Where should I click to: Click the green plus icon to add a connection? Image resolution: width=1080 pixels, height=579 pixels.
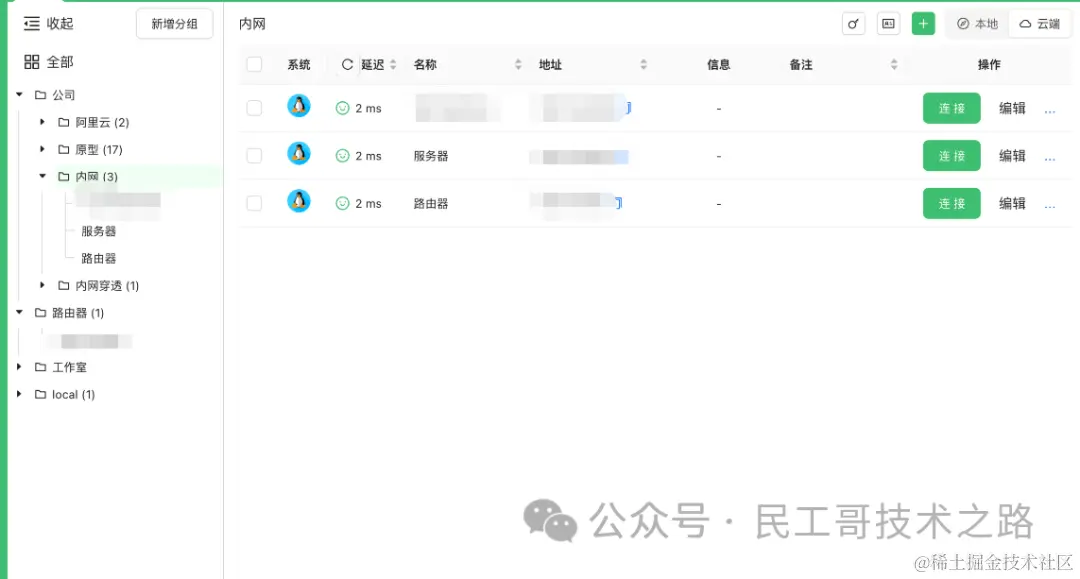(x=922, y=23)
